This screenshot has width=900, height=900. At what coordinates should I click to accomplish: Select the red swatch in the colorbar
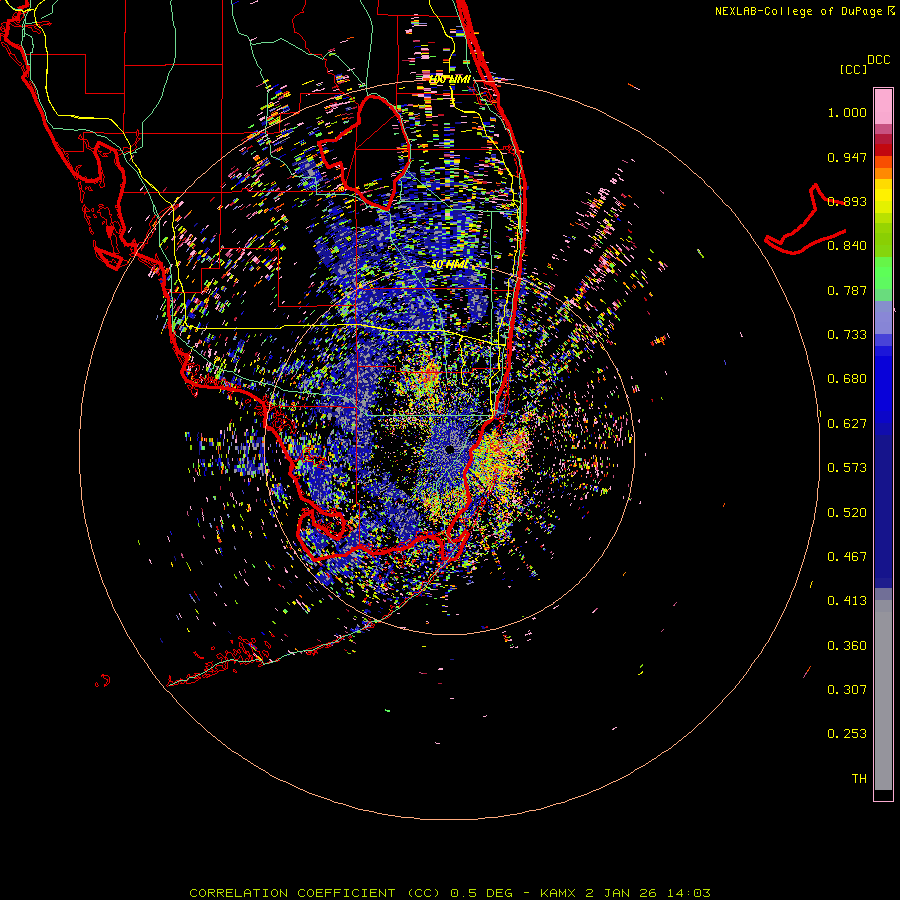tap(883, 150)
